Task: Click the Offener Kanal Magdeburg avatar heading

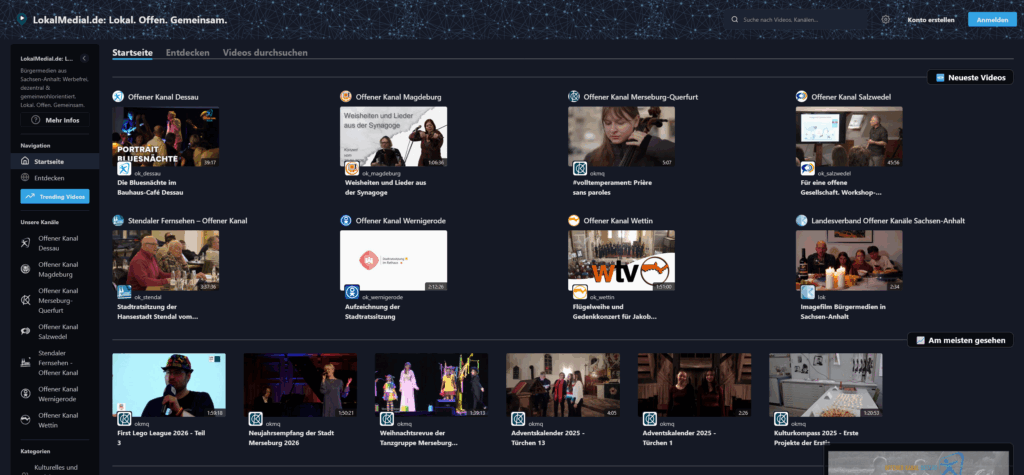Action: click(346, 97)
